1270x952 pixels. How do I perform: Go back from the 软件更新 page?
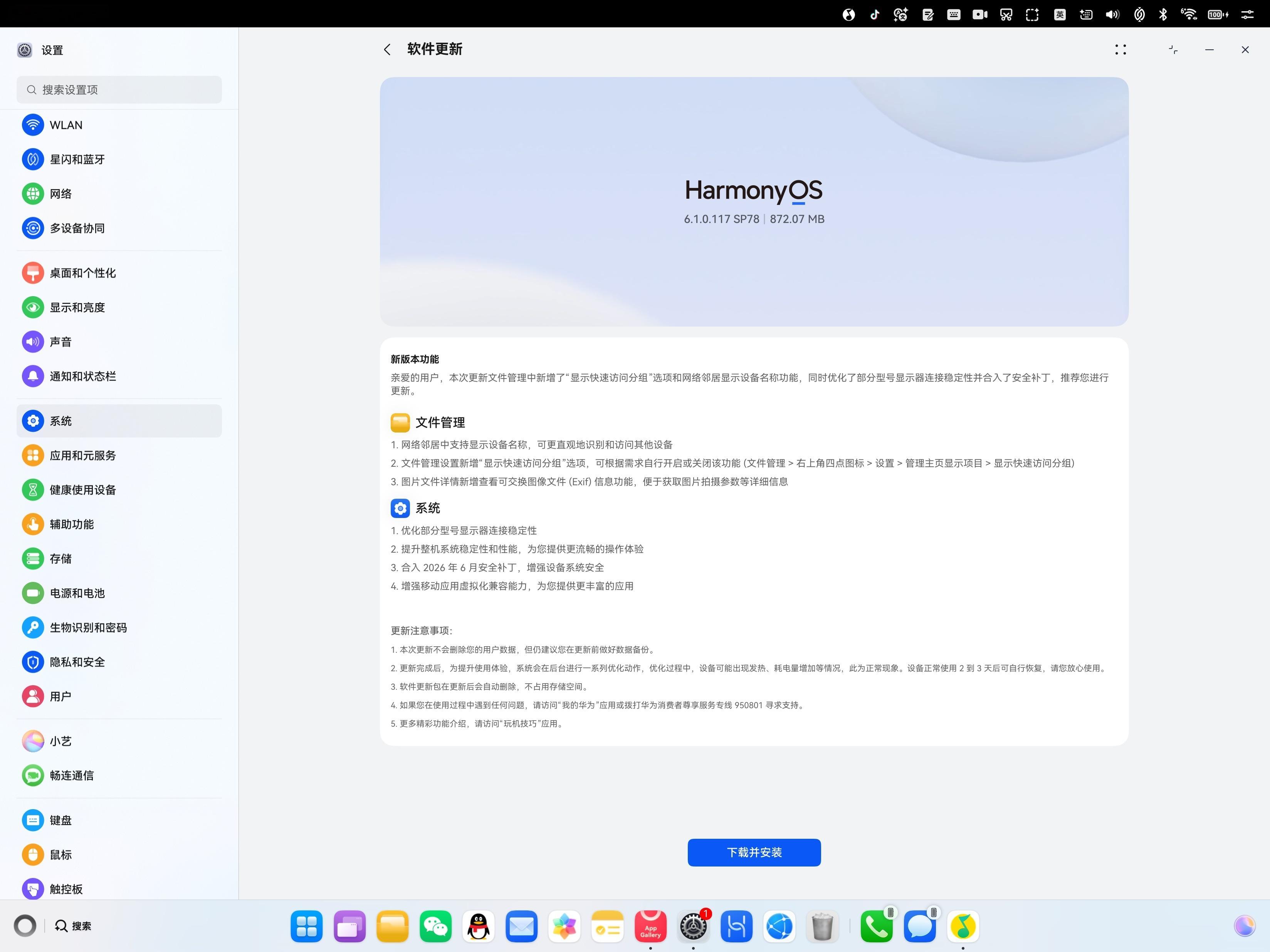click(x=387, y=49)
